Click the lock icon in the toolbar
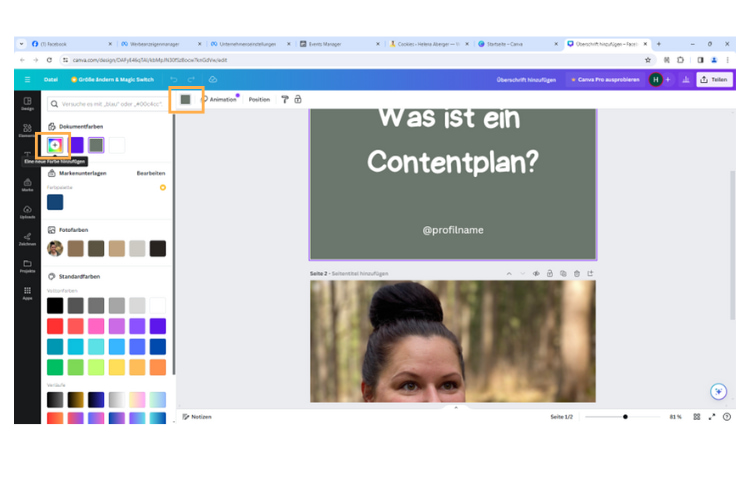The height and width of the screenshot is (500, 750). (298, 99)
